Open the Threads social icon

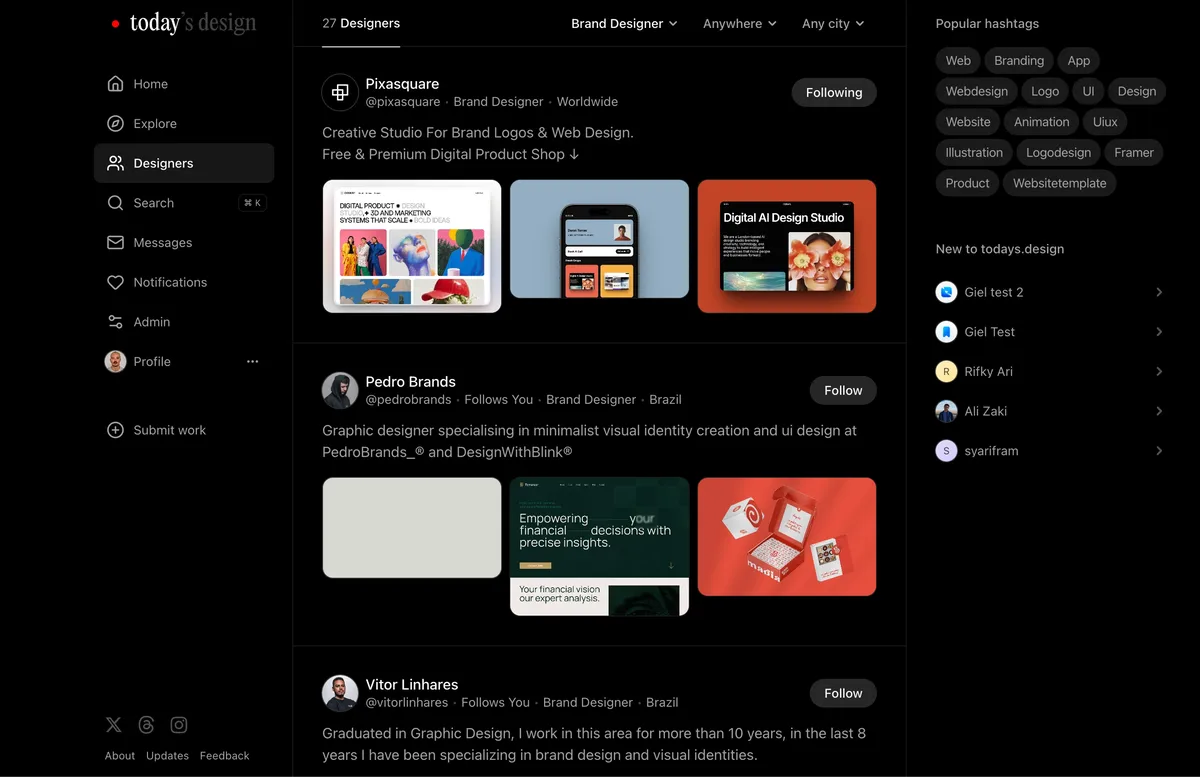[x=147, y=725]
